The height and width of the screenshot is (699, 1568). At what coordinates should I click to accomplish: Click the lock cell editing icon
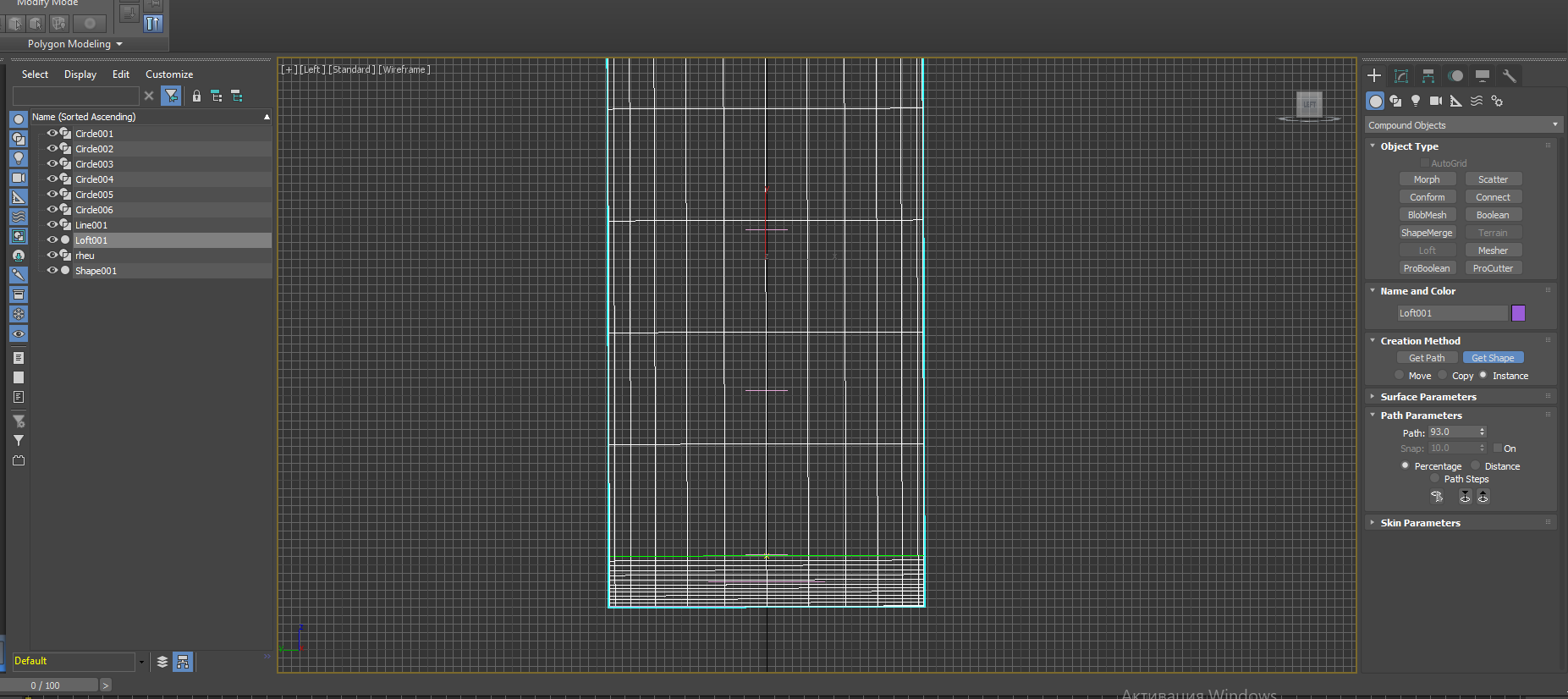[x=196, y=96]
